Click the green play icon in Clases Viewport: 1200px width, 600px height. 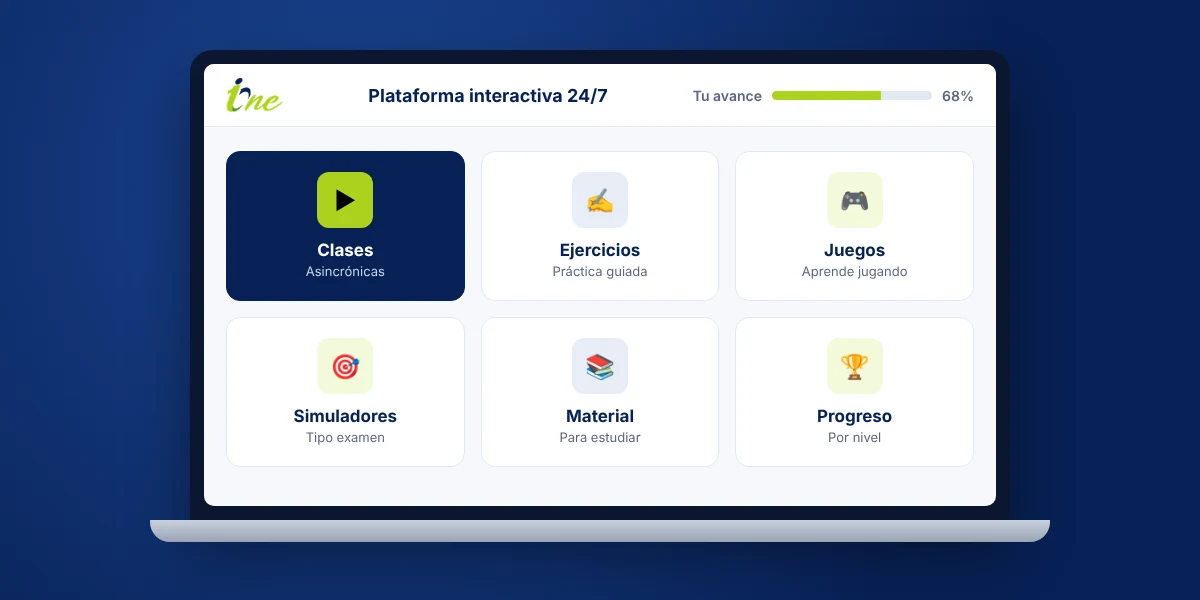(x=345, y=200)
